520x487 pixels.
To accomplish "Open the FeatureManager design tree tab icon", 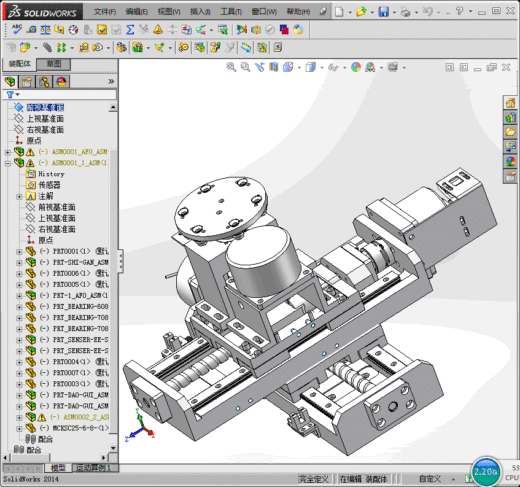I will [10, 82].
